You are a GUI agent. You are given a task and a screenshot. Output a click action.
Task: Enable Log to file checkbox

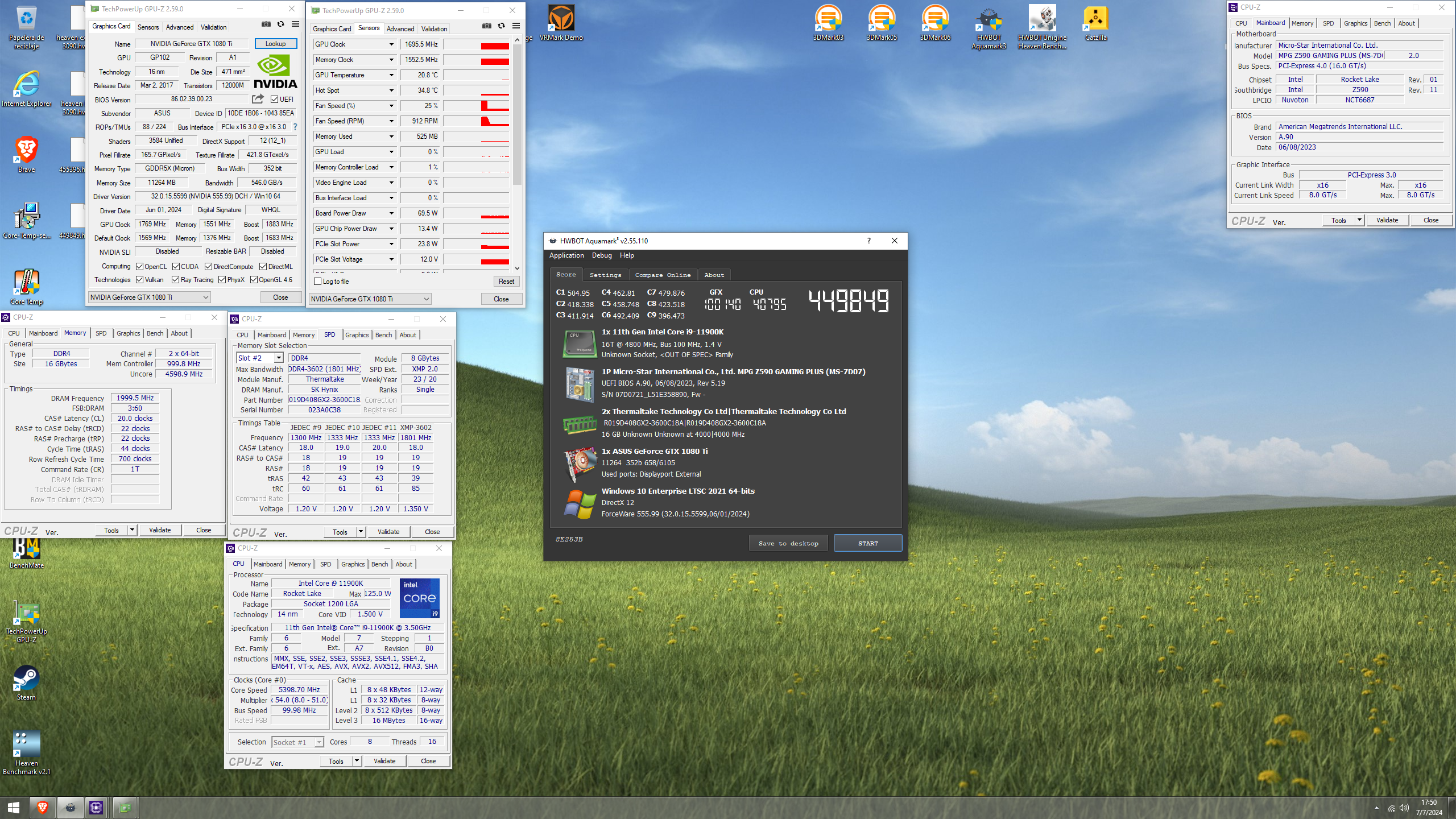point(318,282)
